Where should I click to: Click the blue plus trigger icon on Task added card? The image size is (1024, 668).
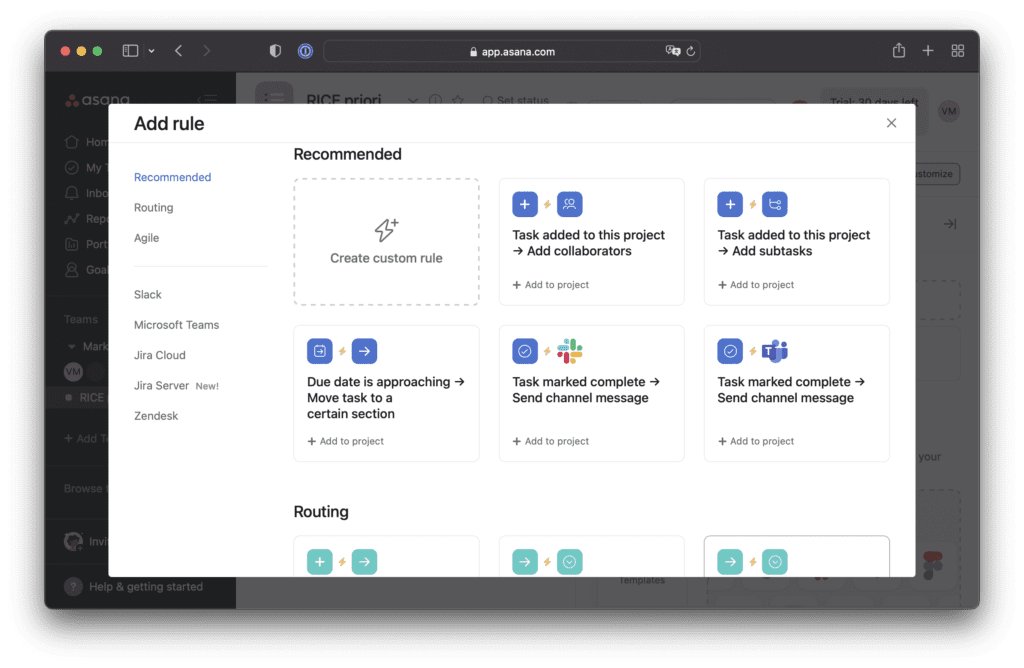pyautogui.click(x=524, y=204)
